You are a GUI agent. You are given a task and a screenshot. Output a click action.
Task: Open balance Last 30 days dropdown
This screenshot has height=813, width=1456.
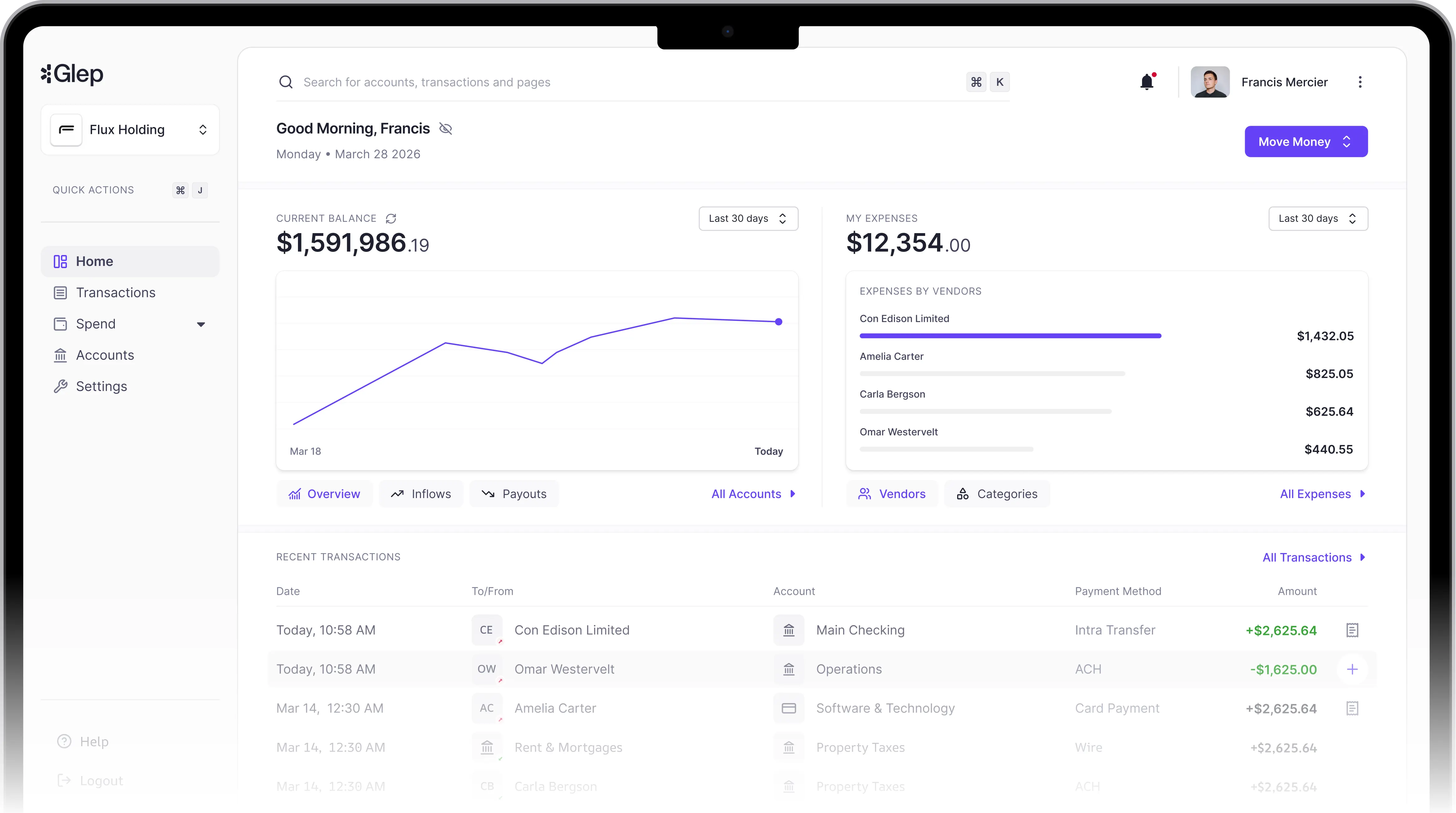point(748,219)
